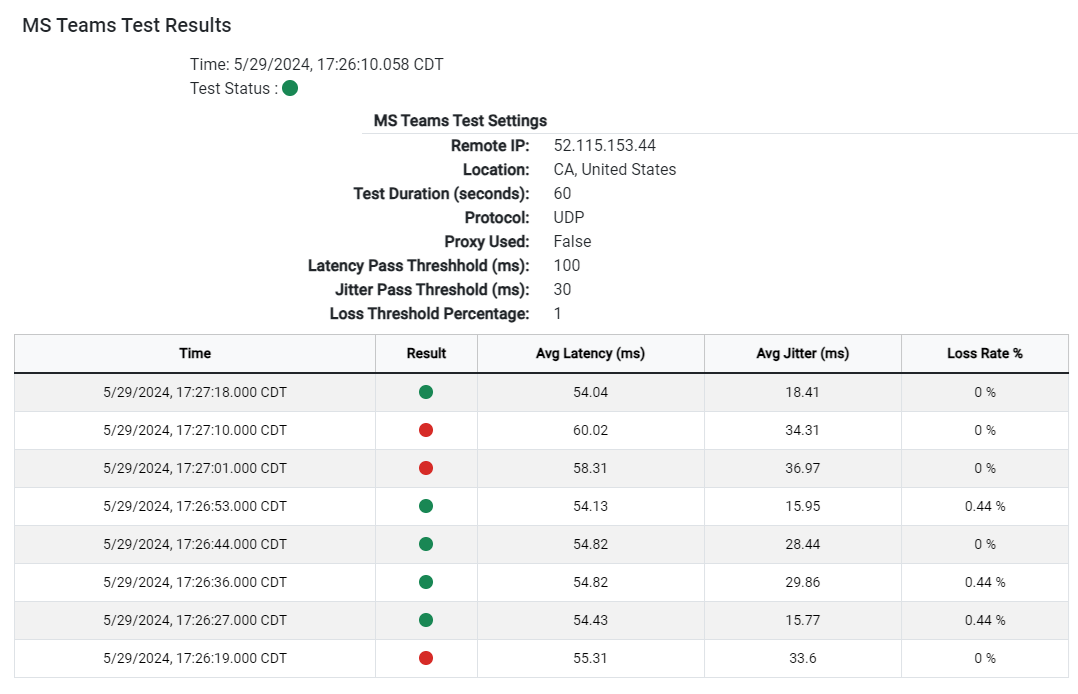Click the Time column header

(195, 354)
